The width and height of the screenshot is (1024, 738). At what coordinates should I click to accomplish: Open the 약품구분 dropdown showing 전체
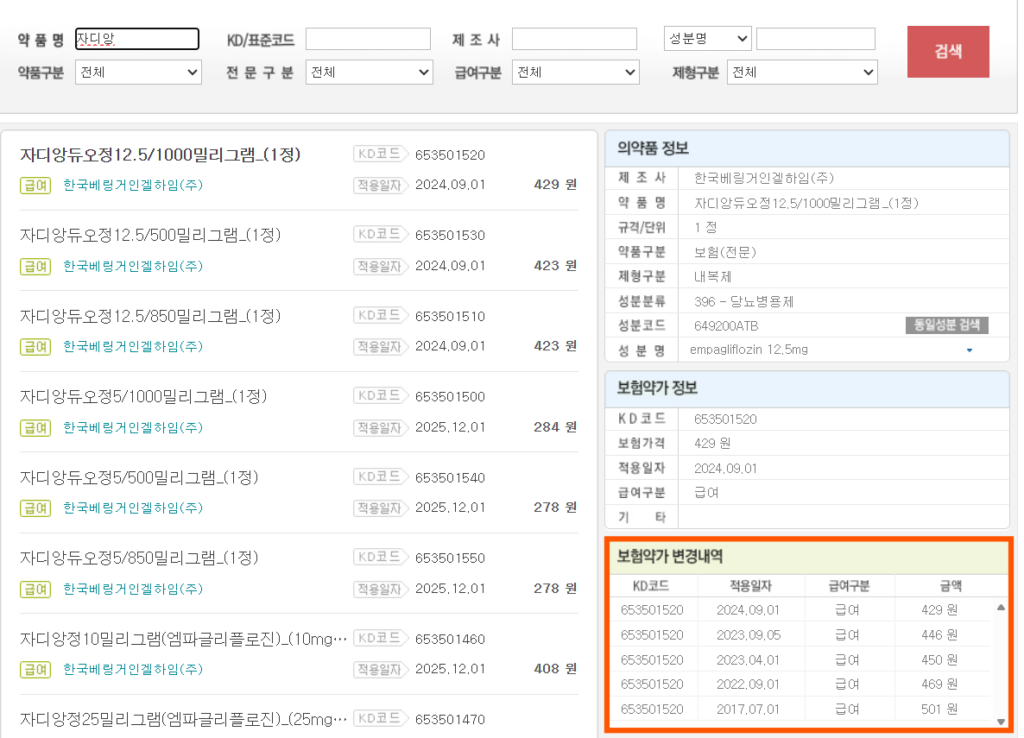[138, 72]
